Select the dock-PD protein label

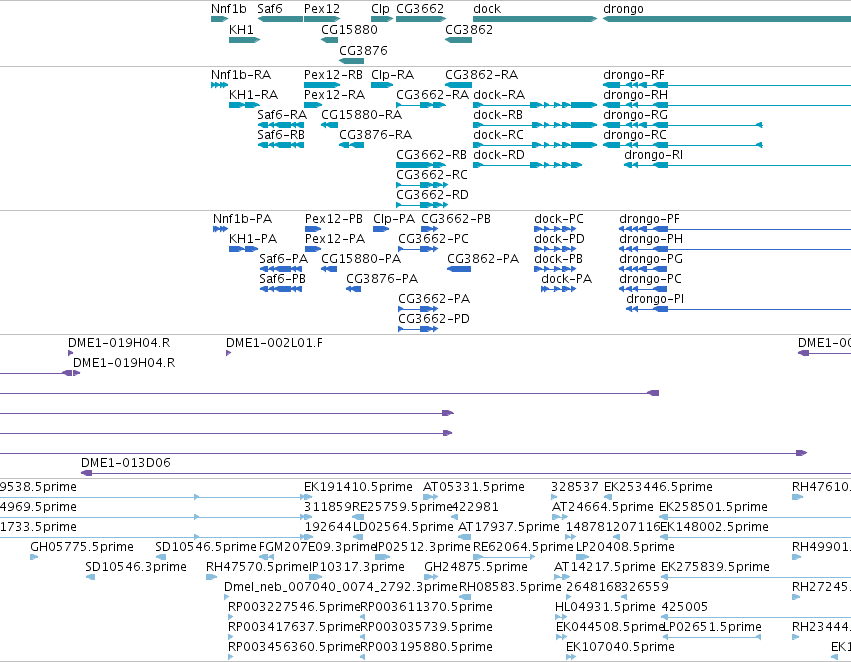click(x=560, y=239)
